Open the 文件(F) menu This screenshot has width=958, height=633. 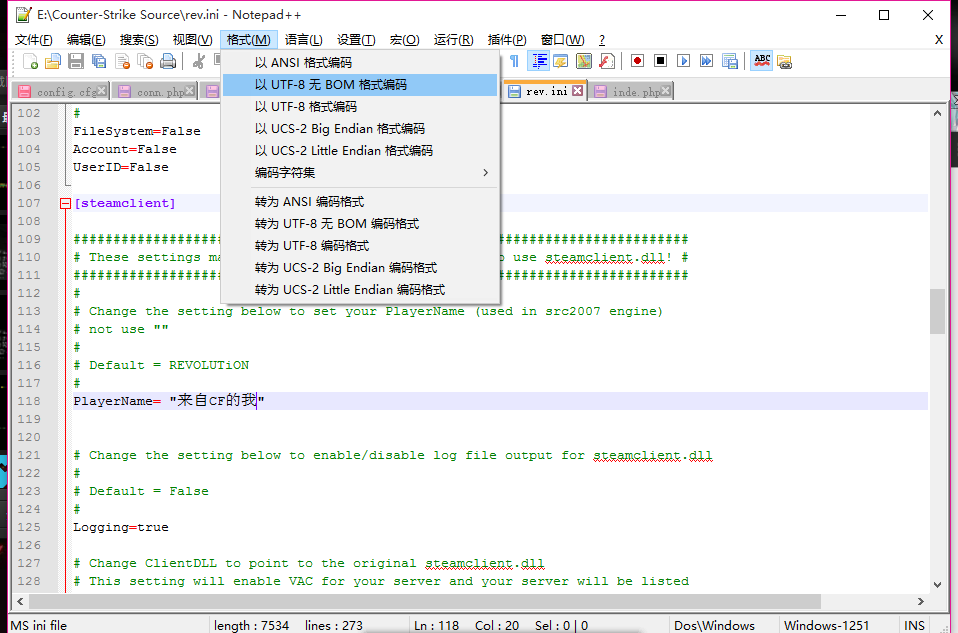coord(34,40)
